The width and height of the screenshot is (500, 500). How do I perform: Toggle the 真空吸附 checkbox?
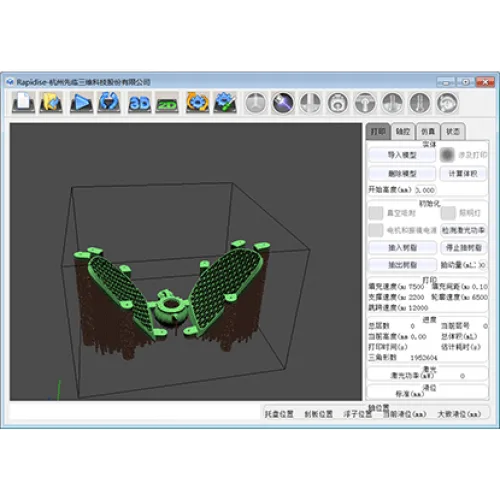pyautogui.click(x=376, y=213)
